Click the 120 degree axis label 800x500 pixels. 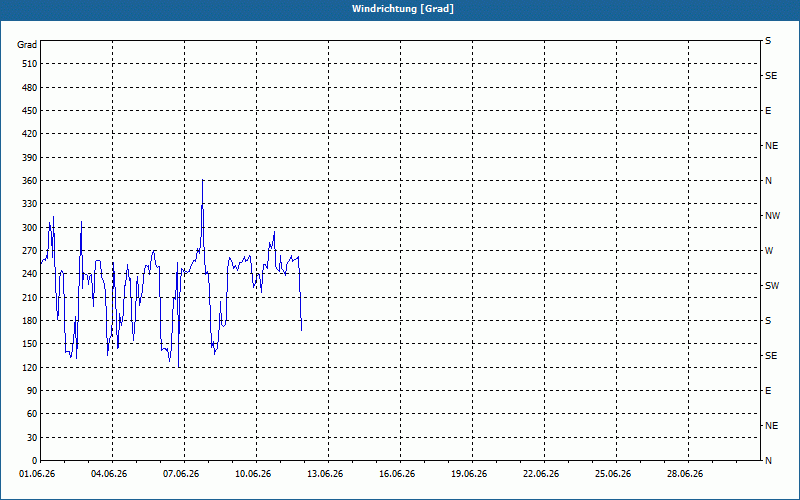tap(30, 367)
